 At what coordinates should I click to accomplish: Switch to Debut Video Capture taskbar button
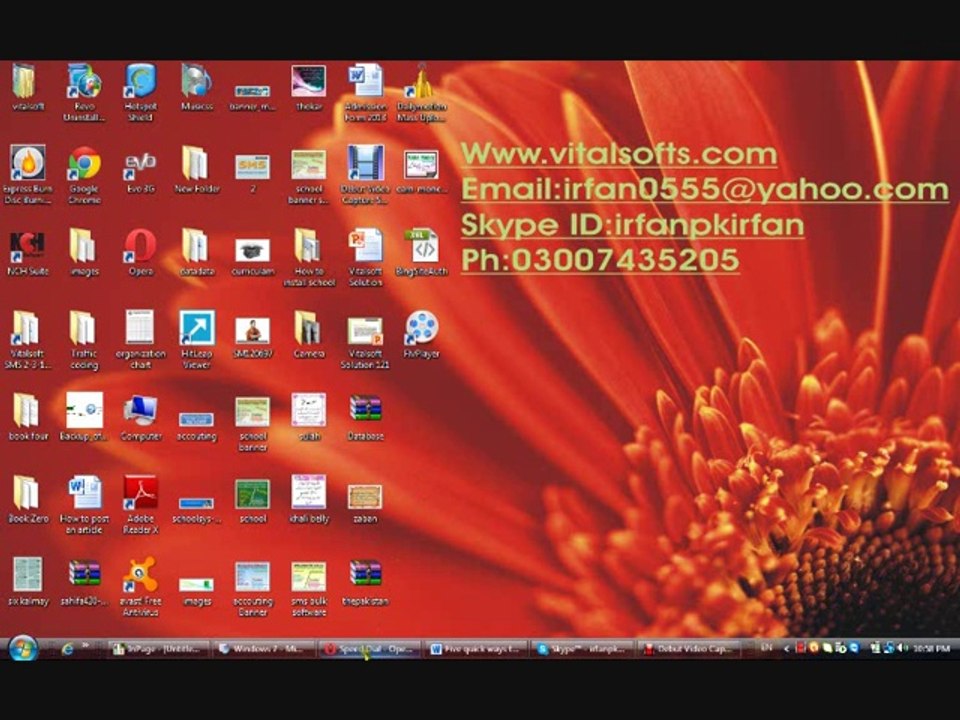688,649
